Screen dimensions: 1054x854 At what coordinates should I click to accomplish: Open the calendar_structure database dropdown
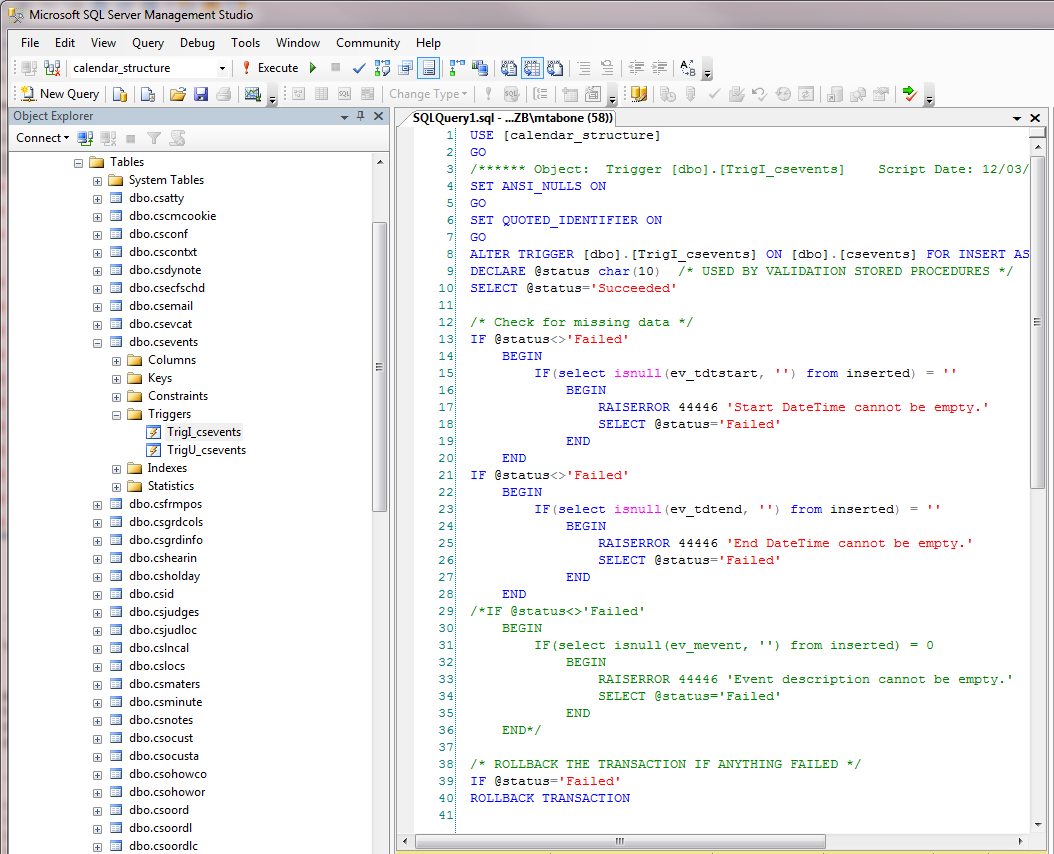(222, 68)
